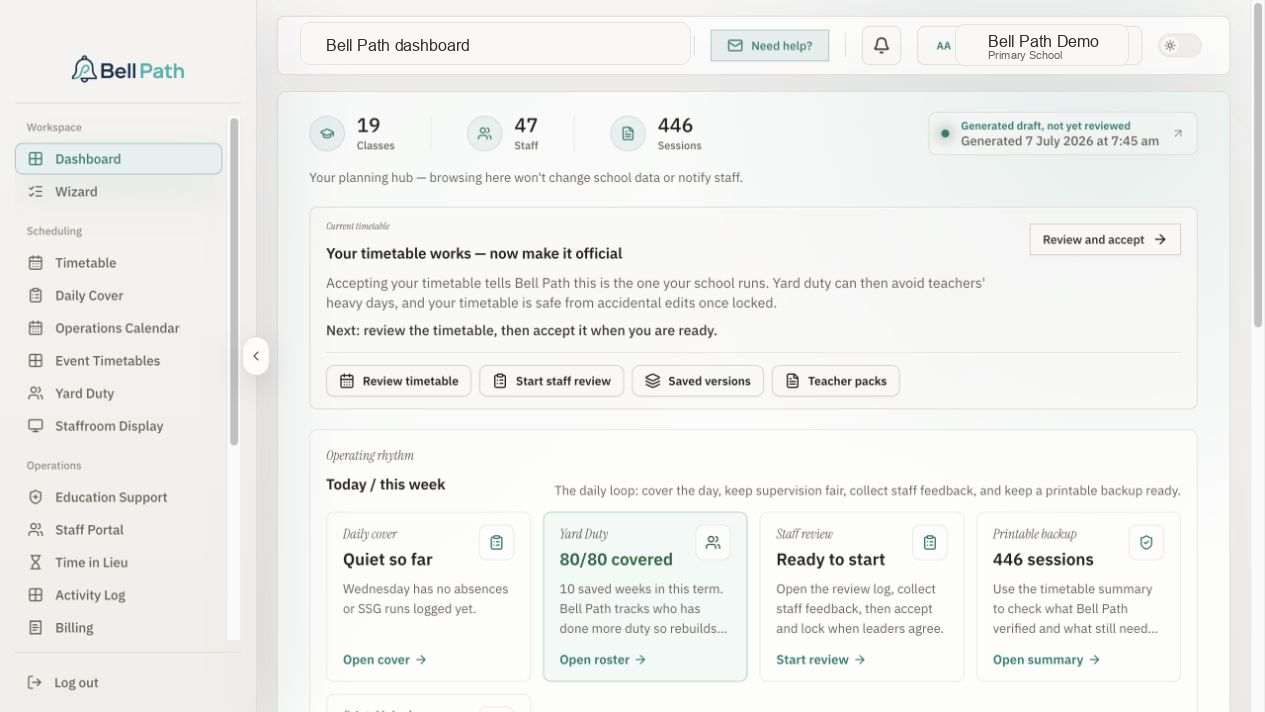
Task: Click the Staff review card clipboard icon
Action: pyautogui.click(x=930, y=542)
